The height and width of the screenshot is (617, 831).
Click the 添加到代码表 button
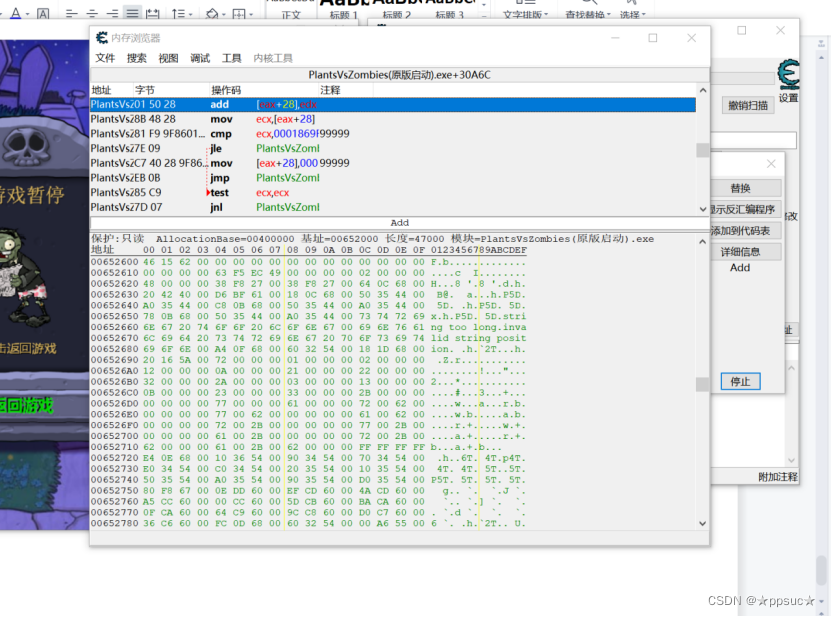point(746,231)
